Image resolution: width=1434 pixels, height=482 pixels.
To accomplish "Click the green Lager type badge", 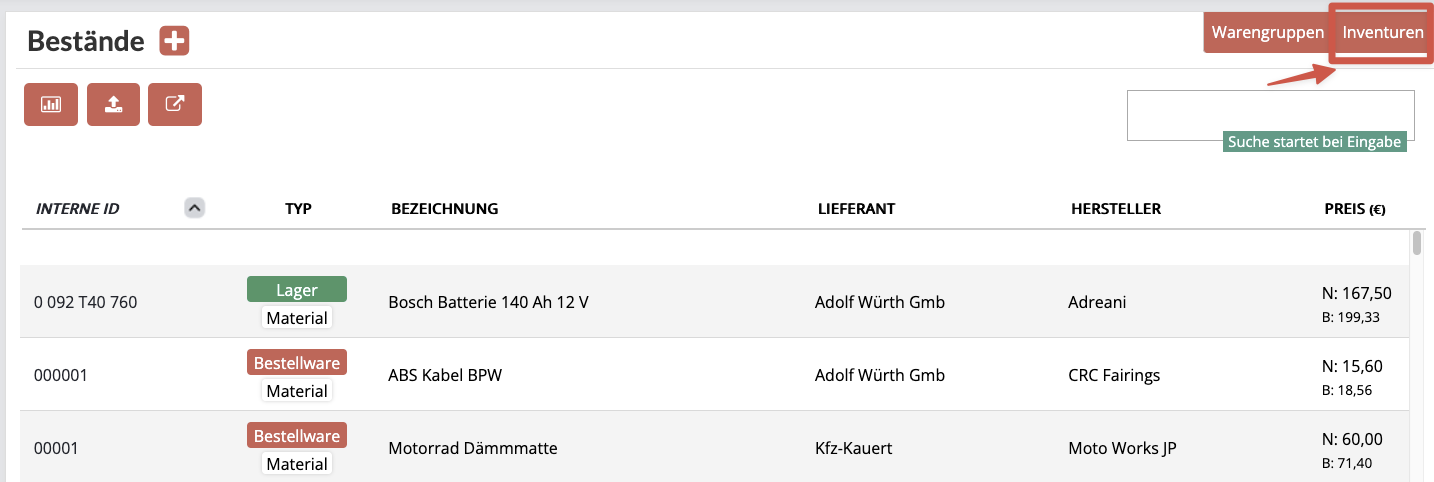I will [x=297, y=290].
